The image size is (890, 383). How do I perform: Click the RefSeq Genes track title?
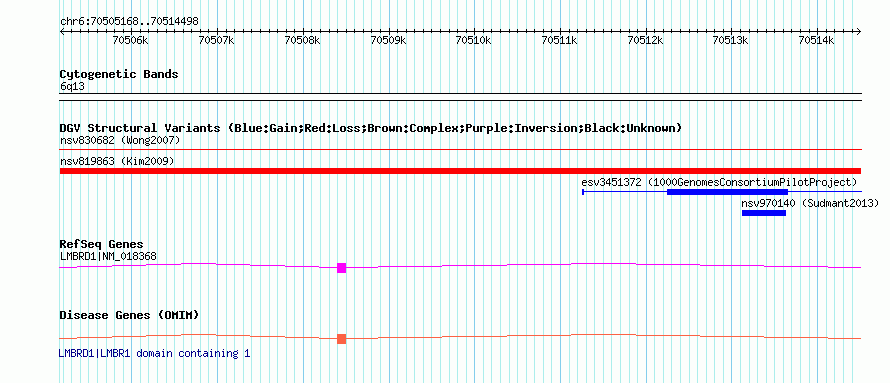(x=102, y=245)
